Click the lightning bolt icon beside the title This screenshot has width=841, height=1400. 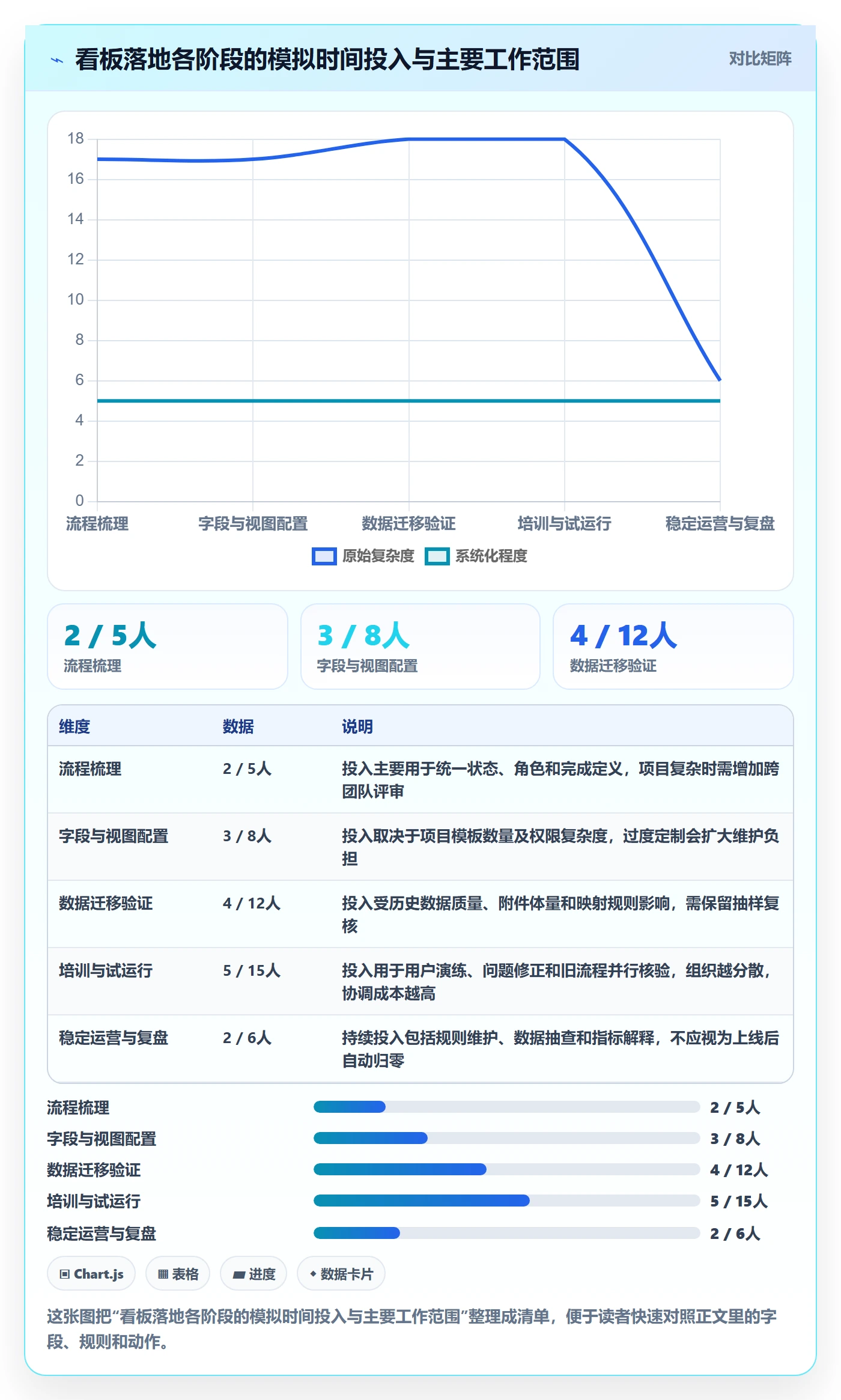pos(57,59)
